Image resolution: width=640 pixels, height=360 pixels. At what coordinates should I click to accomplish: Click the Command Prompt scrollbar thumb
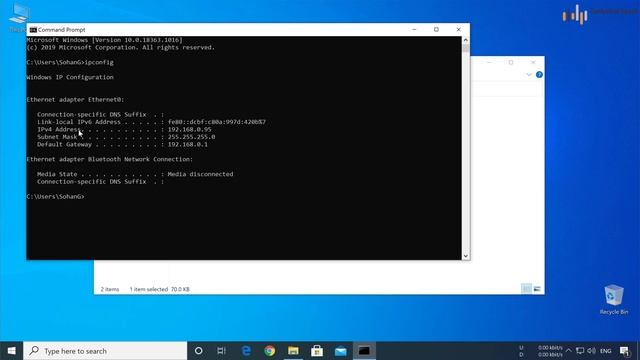click(466, 48)
